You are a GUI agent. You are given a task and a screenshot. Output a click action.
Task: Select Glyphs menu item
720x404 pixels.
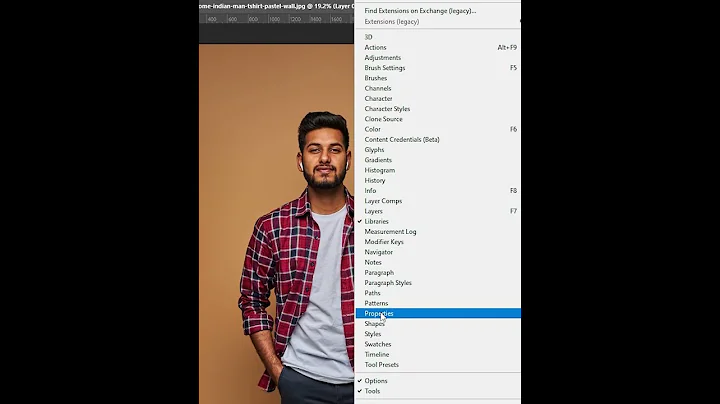[x=438, y=150]
